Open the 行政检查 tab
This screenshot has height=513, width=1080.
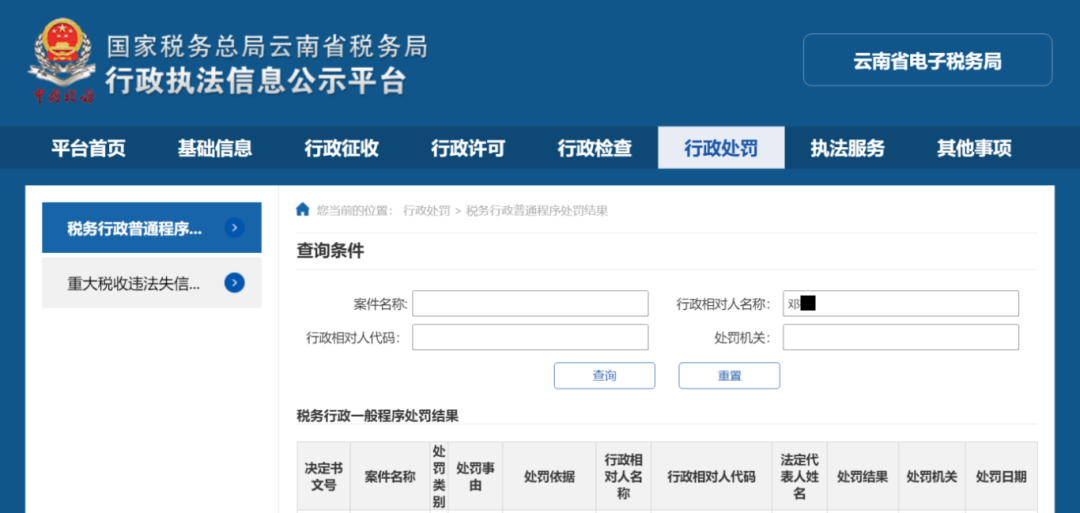pos(595,149)
